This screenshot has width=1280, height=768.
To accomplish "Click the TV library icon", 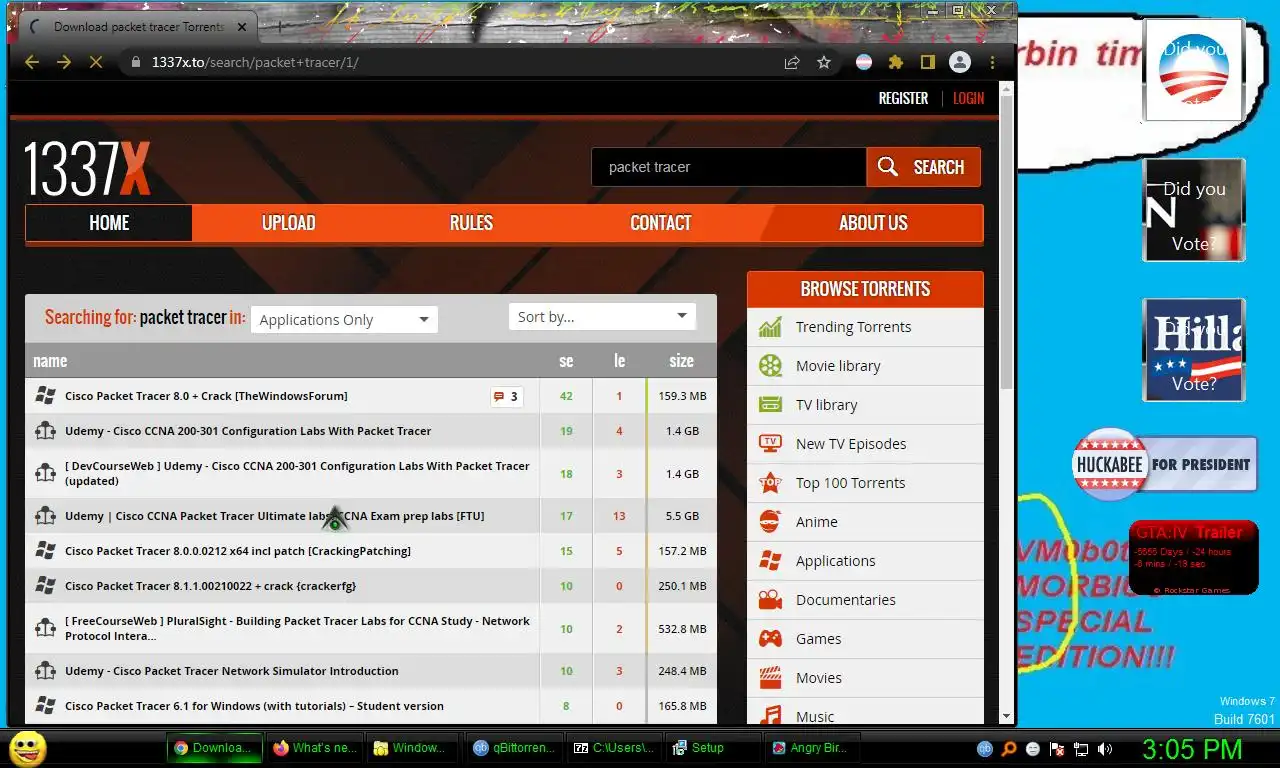I will pyautogui.click(x=770, y=405).
